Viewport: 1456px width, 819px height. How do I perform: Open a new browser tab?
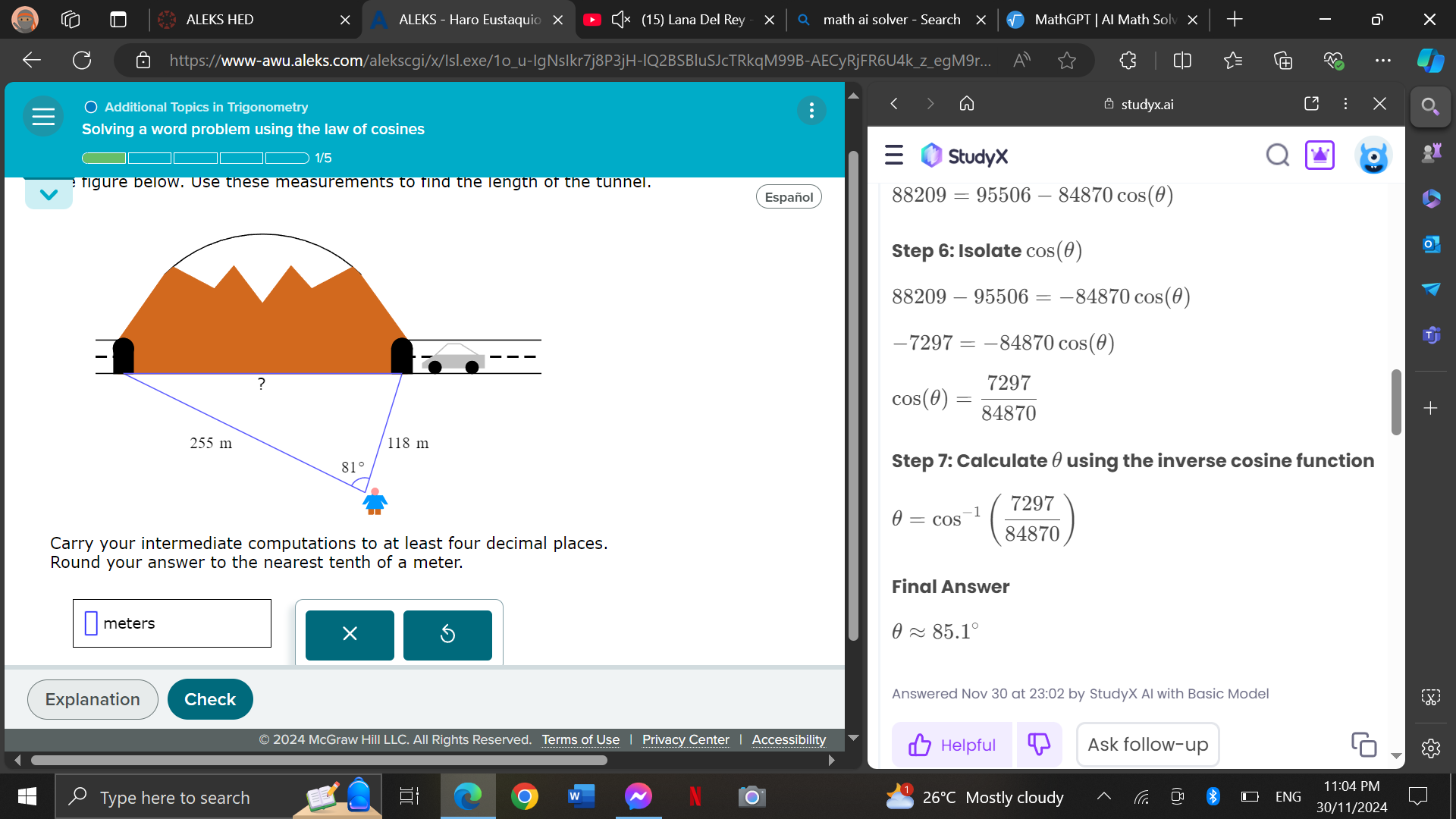[x=1235, y=20]
